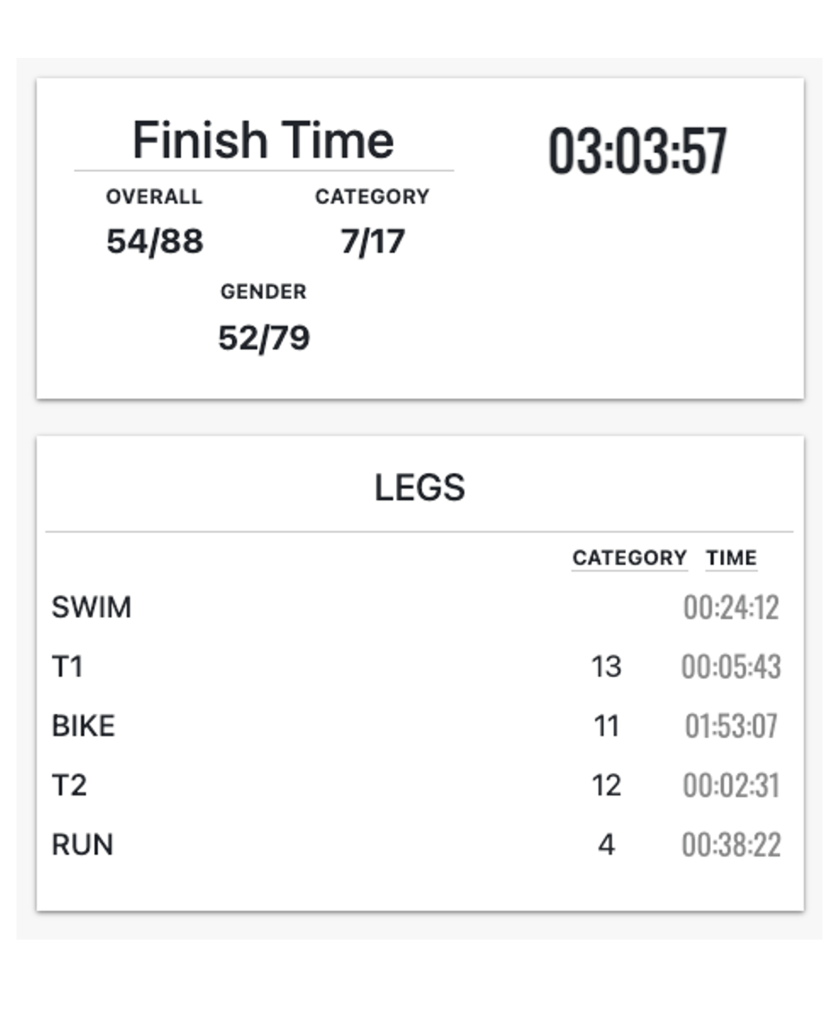Click category placement 7/17
The height and width of the screenshot is (1024, 832).
(x=372, y=242)
